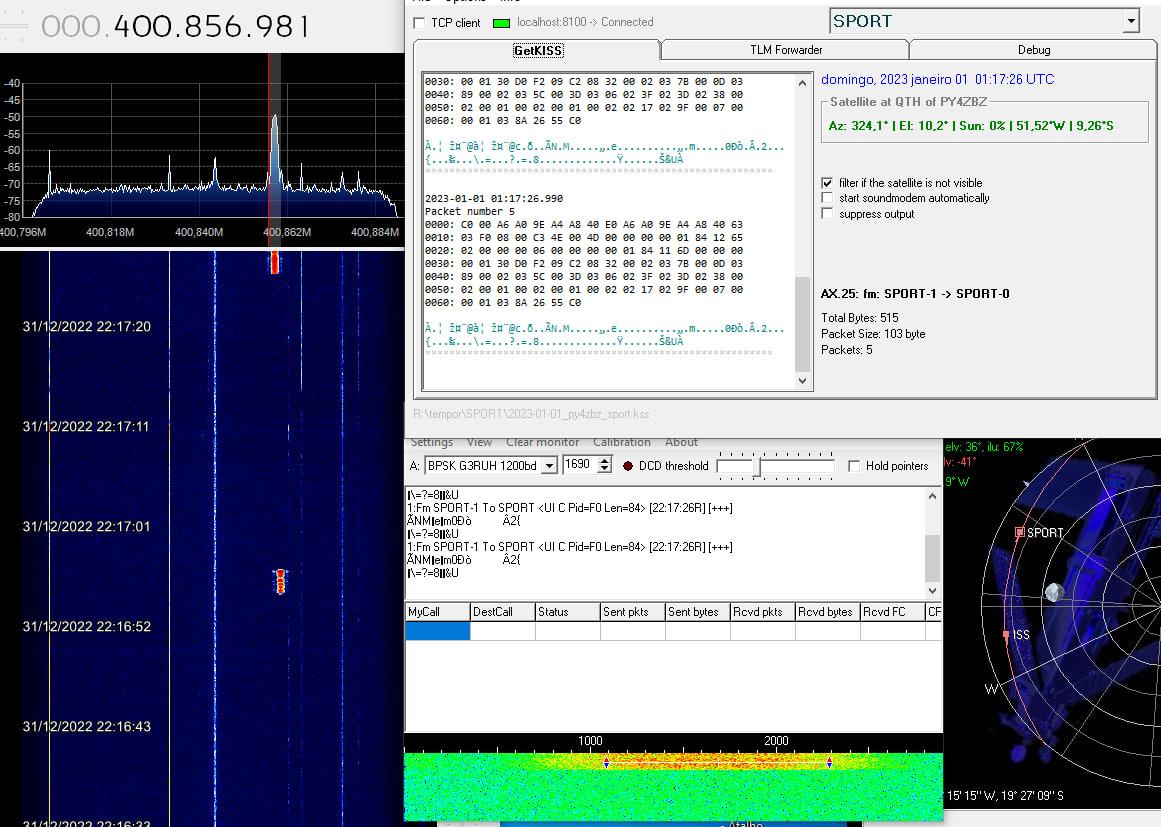Image resolution: width=1161 pixels, height=827 pixels.
Task: Select the ISS marker on map
Action: 1006,635
